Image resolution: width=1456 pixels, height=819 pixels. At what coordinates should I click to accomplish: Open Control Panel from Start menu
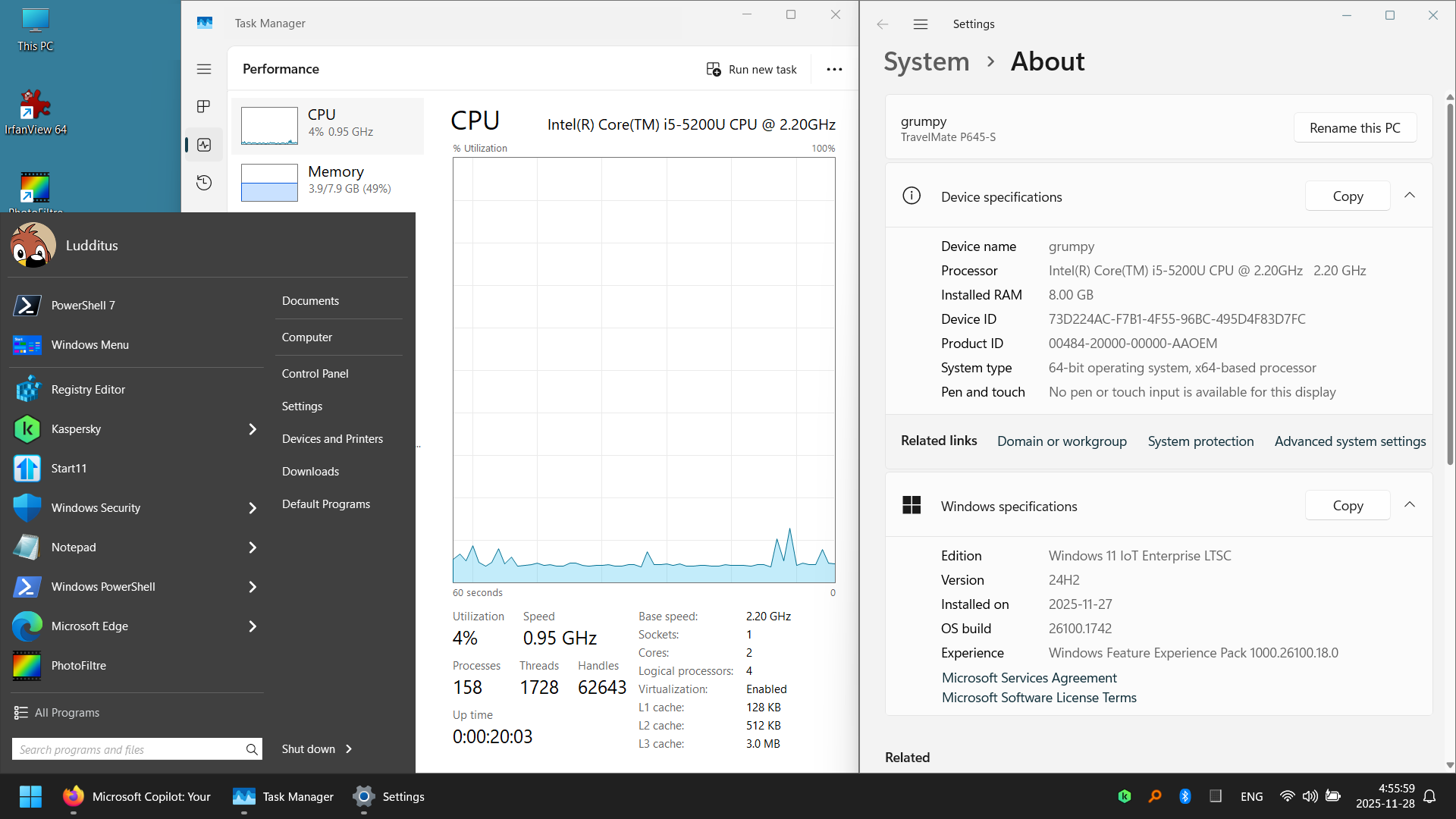315,374
